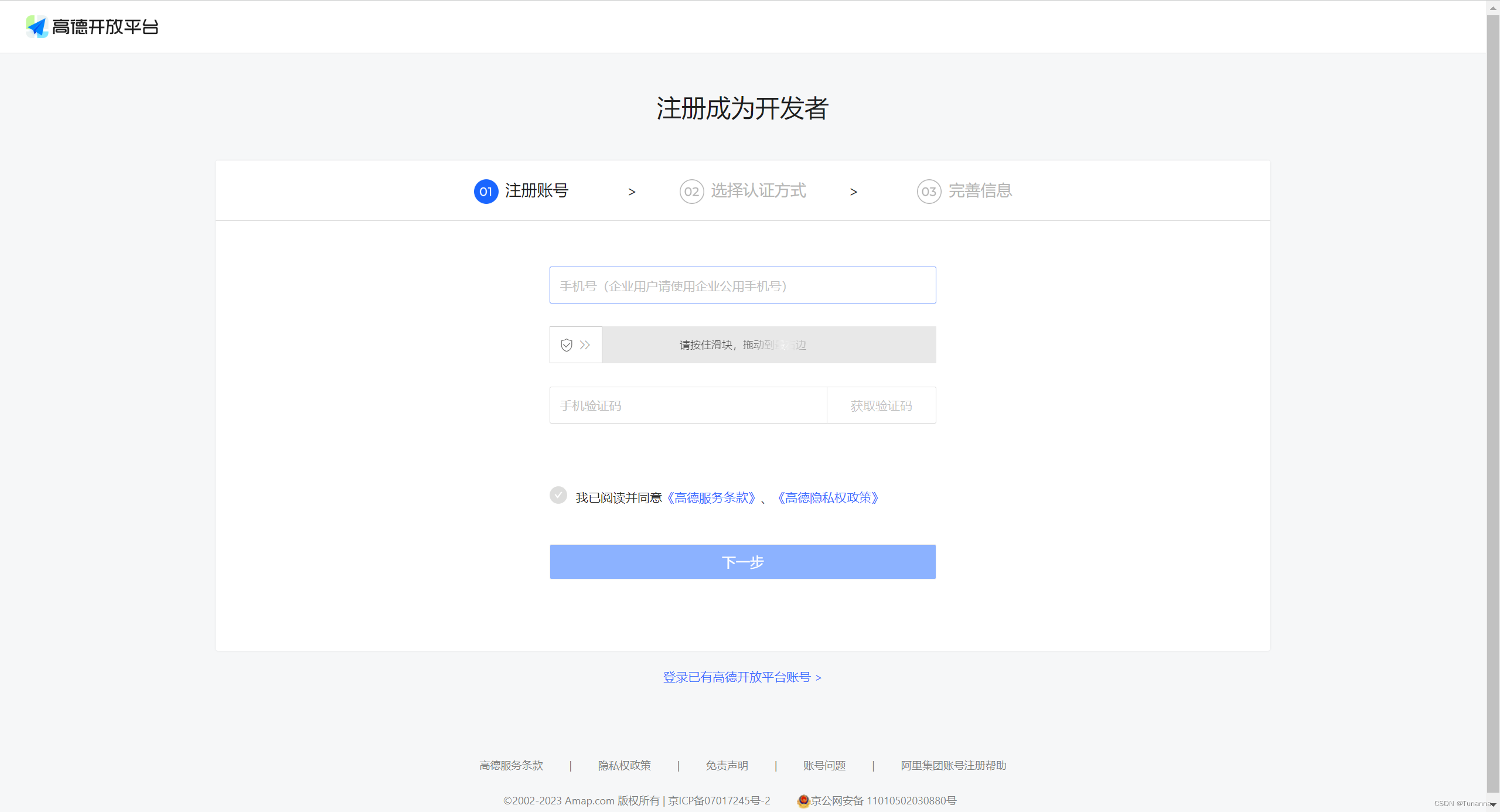Open 阿里集团账号注册帮助 footer link
1500x812 pixels.
(953, 766)
